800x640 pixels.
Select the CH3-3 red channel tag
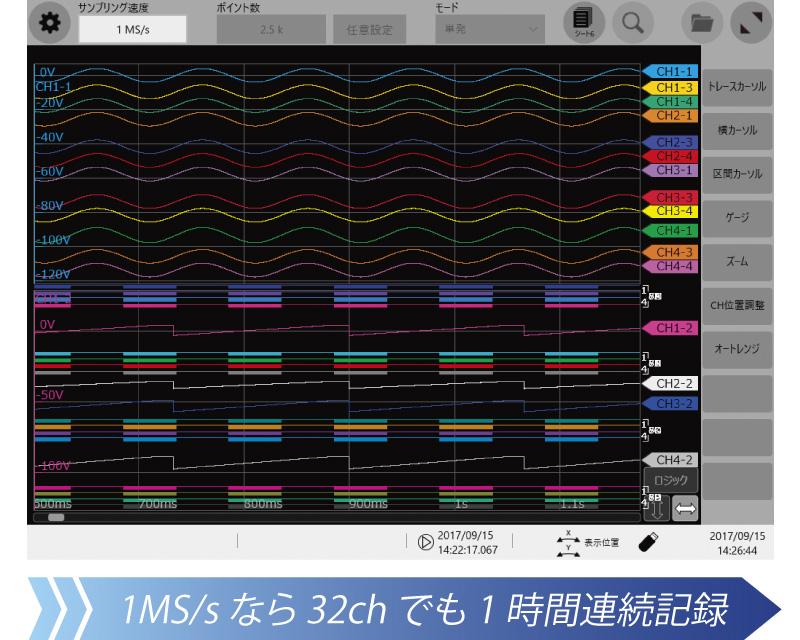pos(670,197)
